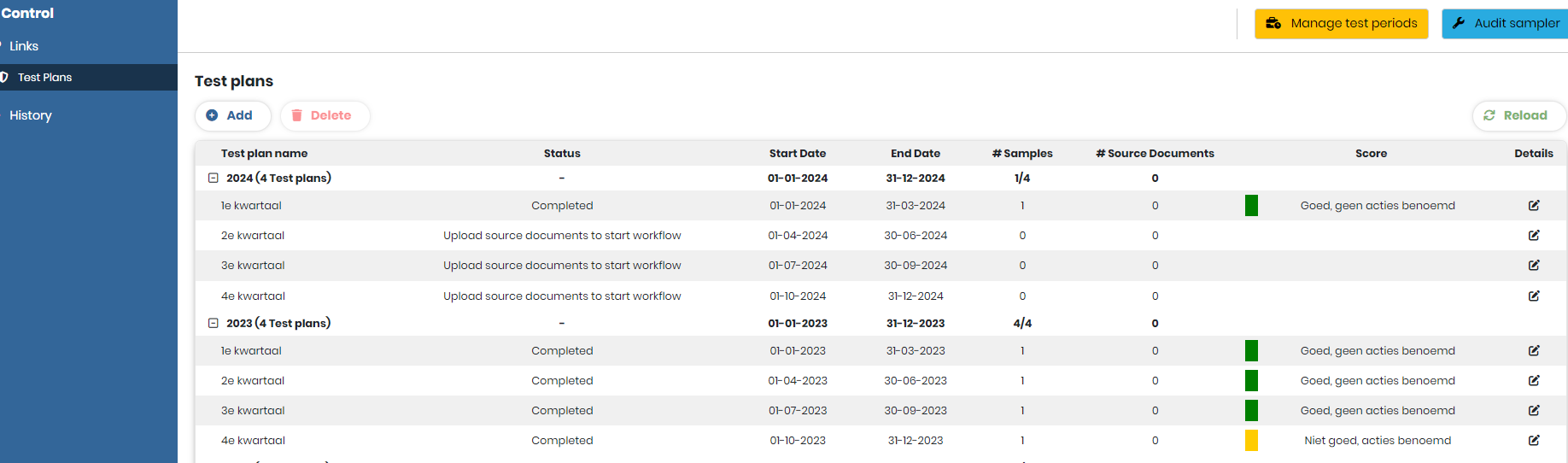Viewport: 1568px width, 463px height.
Task: Collapse the 2023 test plans group
Action: point(214,323)
